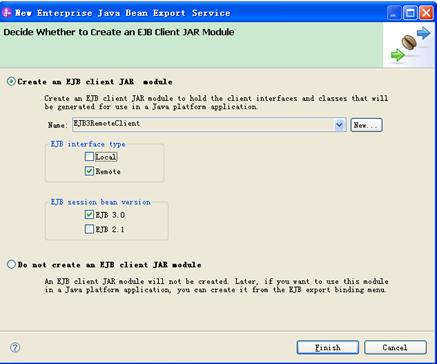Click the 'EJB session bean version' group label

[100, 202]
